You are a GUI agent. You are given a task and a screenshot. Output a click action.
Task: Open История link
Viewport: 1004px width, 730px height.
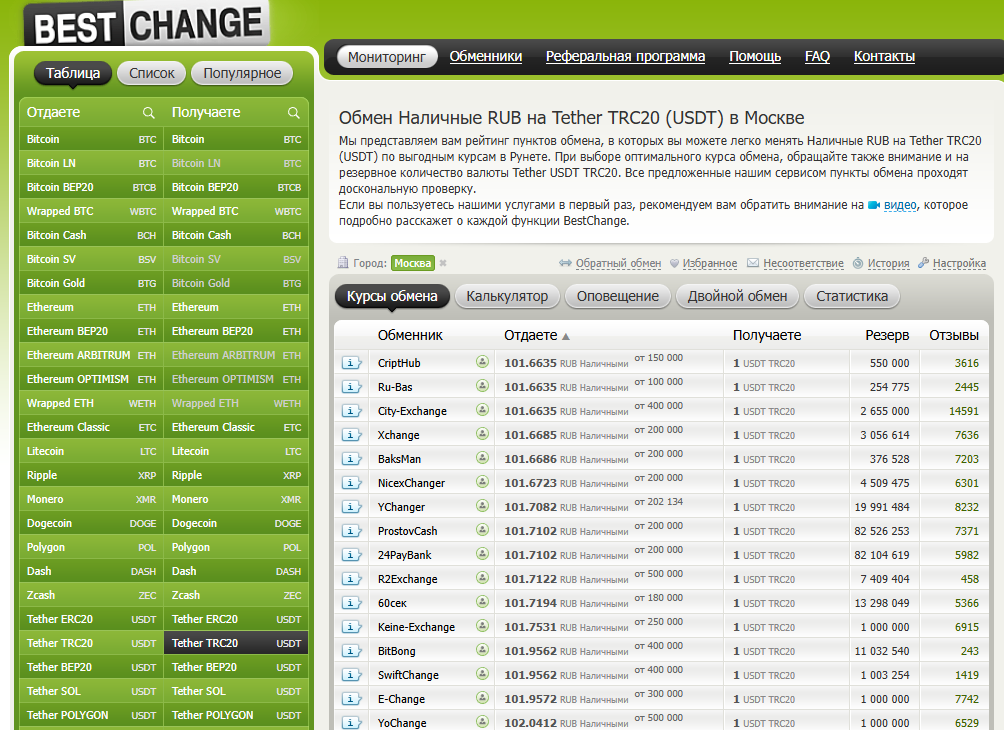[888, 263]
